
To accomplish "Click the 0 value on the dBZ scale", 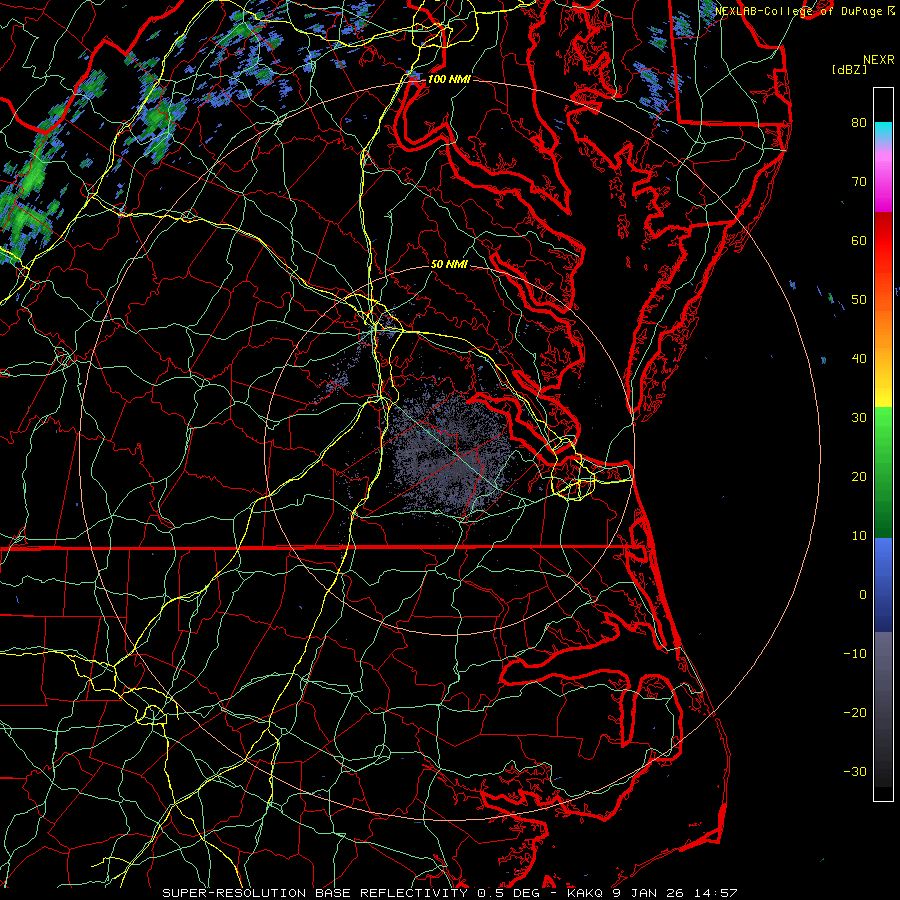I will point(863,595).
